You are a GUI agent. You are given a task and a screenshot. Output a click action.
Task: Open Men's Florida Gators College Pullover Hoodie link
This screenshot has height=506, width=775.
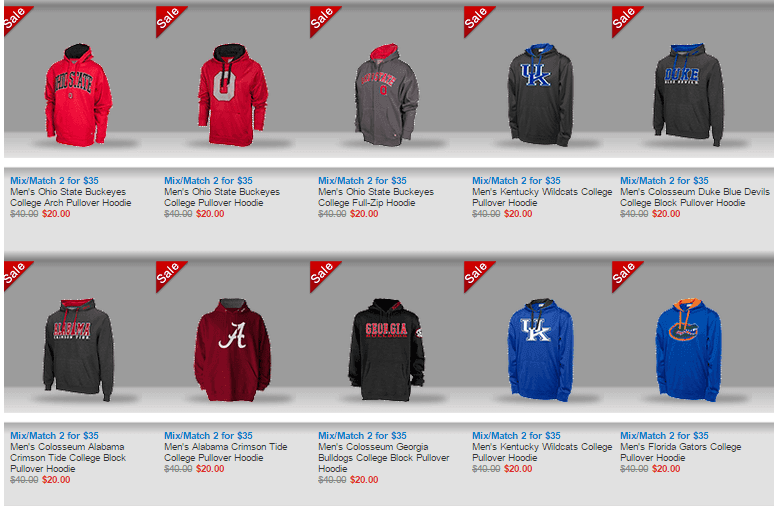click(x=680, y=452)
